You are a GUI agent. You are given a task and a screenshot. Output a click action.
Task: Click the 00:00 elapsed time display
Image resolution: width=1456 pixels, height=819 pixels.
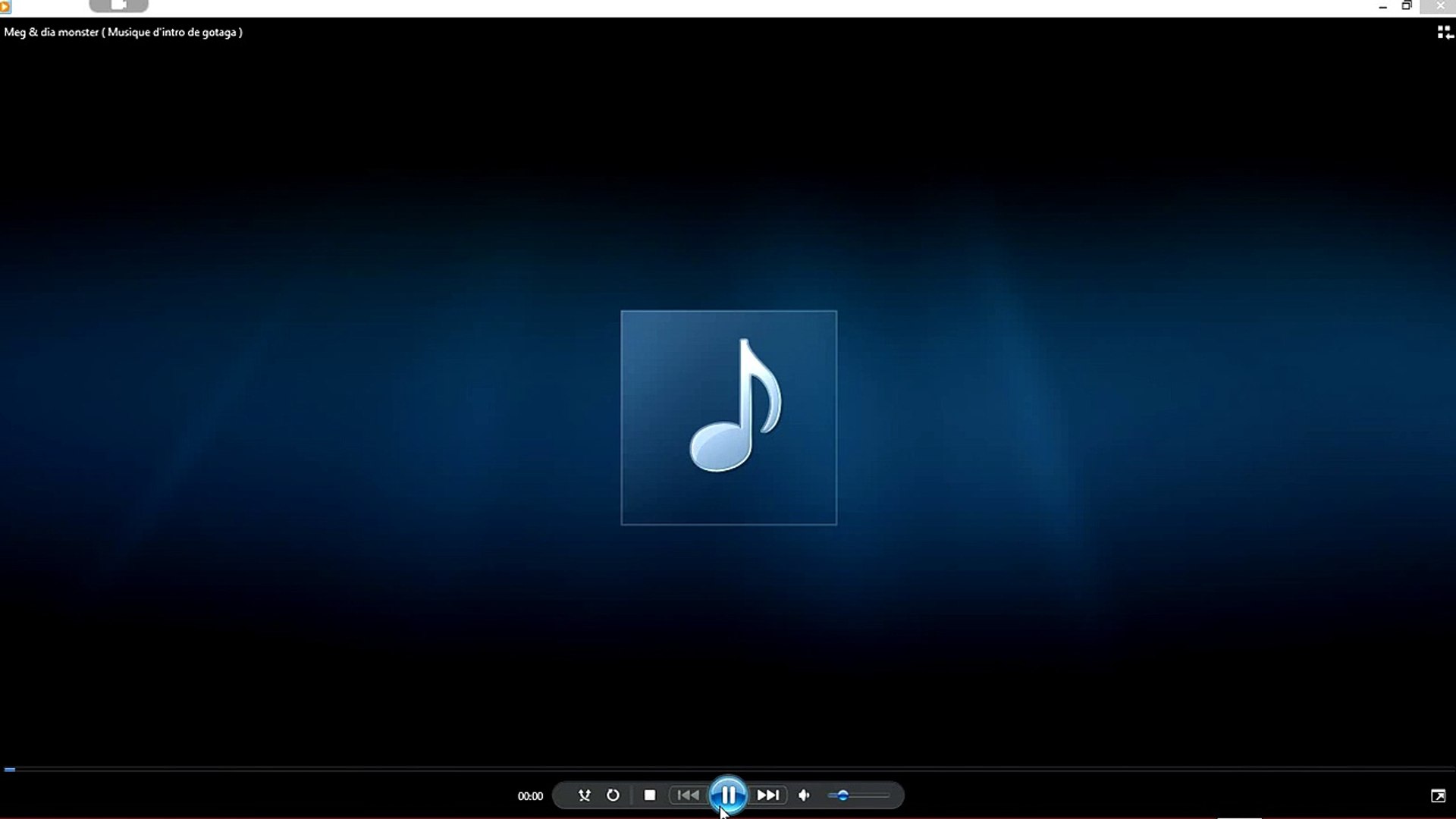coord(530,796)
